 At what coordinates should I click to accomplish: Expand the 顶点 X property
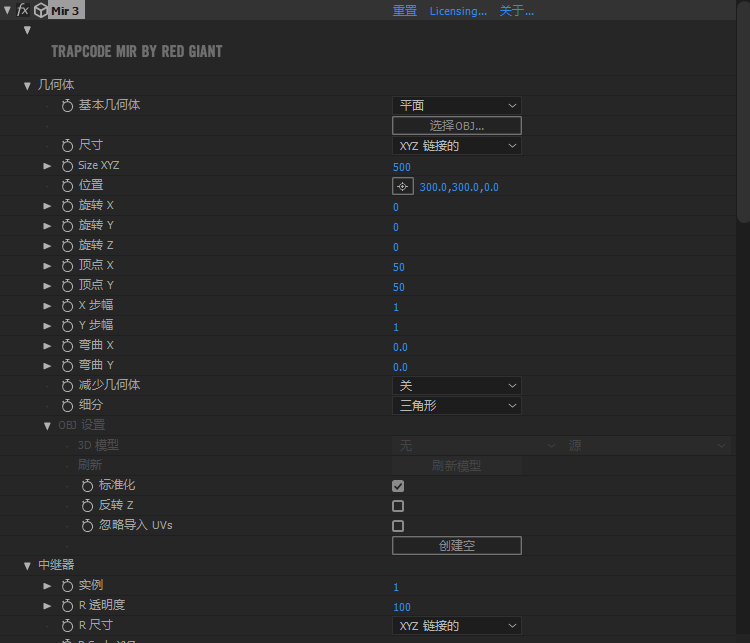47,266
